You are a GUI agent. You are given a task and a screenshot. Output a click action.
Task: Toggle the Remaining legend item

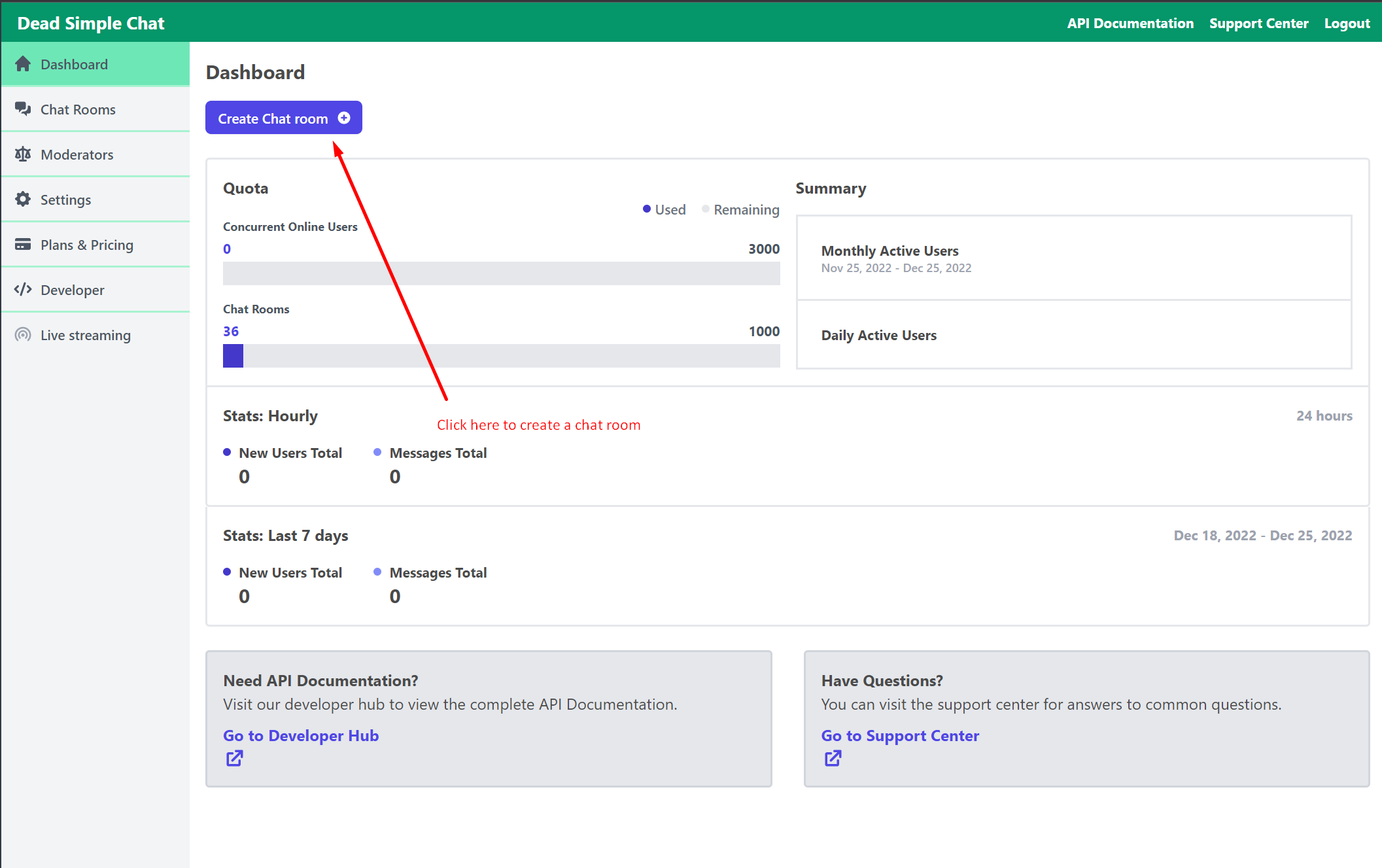click(x=740, y=210)
